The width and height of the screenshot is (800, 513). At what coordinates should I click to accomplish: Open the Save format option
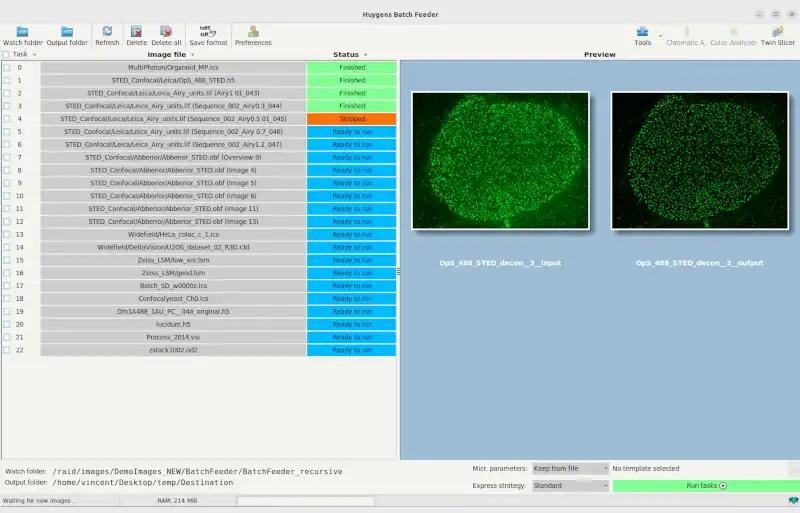[x=208, y=36]
